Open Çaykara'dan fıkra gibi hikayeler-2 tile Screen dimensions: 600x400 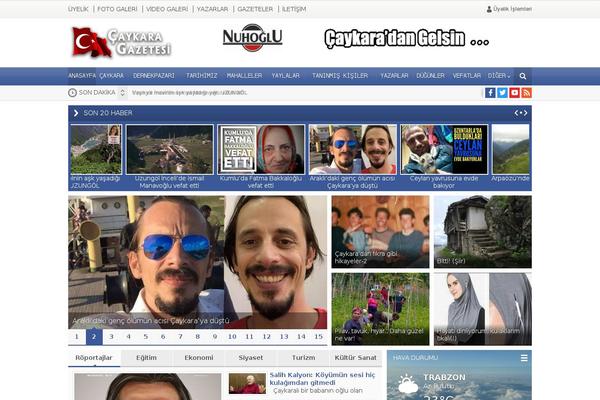380,232
